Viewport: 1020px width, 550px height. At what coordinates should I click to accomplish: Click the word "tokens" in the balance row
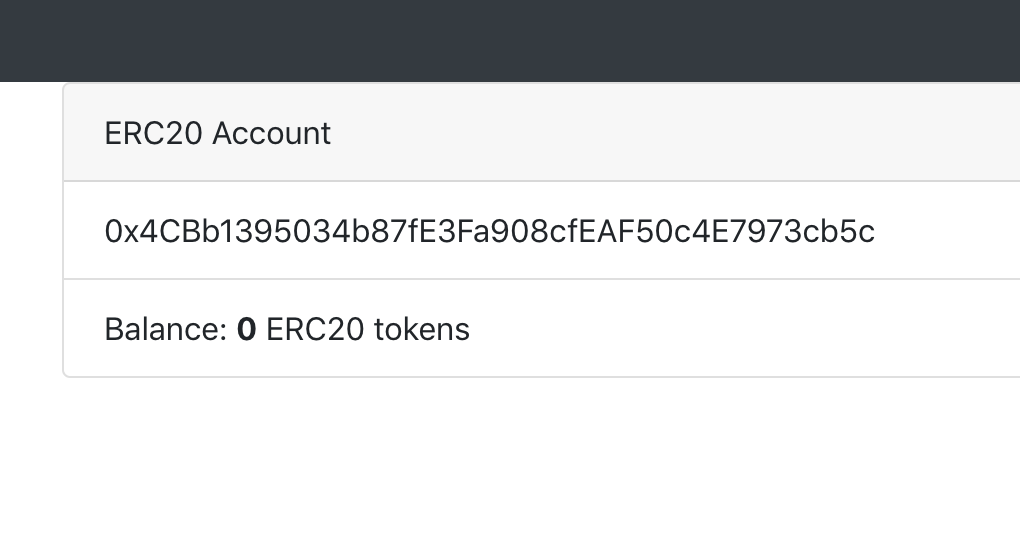421,330
